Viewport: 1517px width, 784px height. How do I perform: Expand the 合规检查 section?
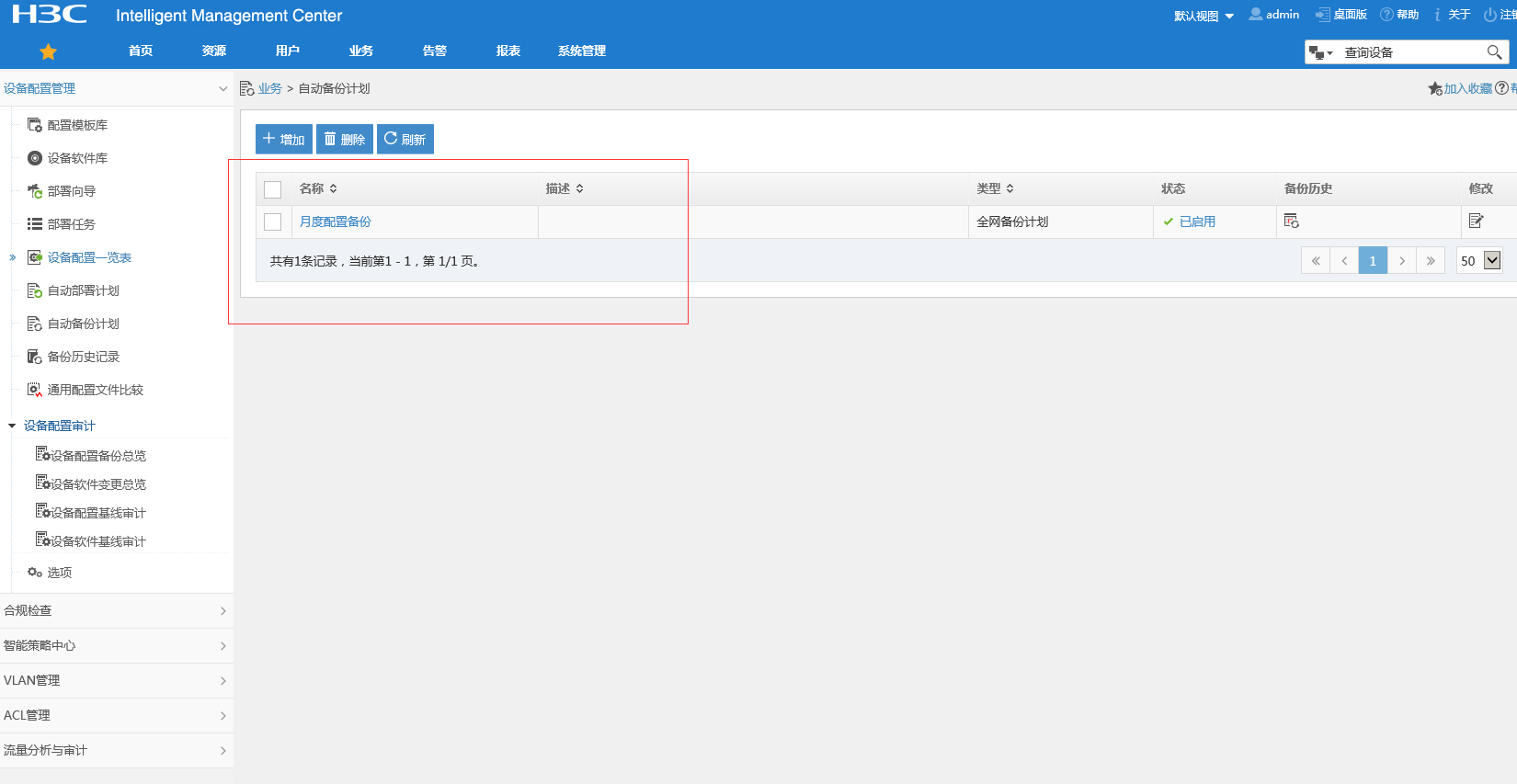coord(116,611)
